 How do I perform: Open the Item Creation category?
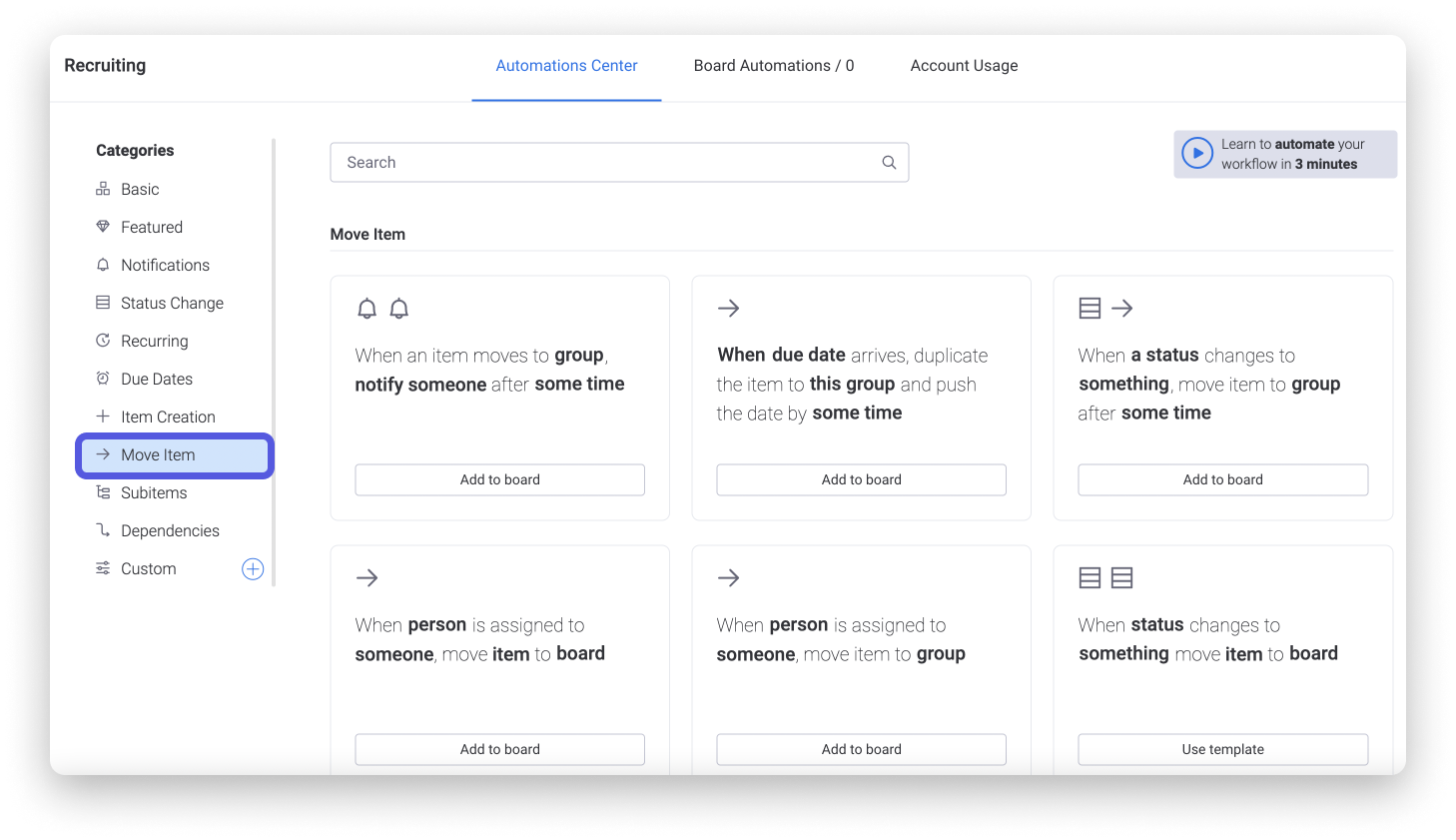(168, 417)
